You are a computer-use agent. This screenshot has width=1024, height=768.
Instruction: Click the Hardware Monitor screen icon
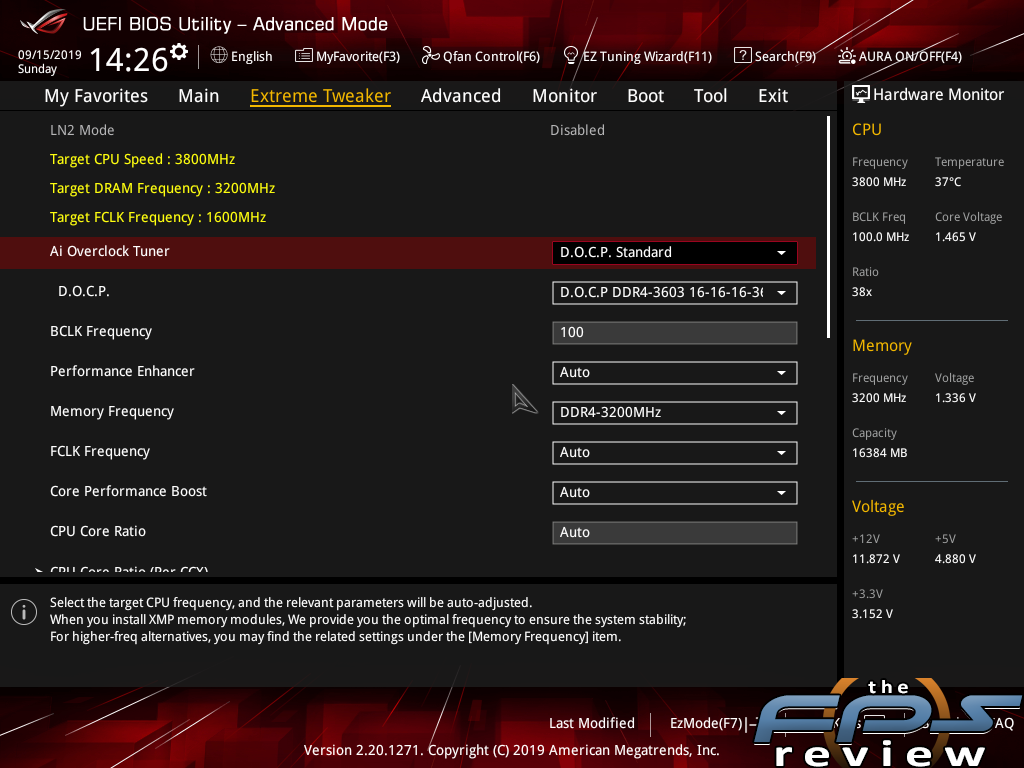861,94
